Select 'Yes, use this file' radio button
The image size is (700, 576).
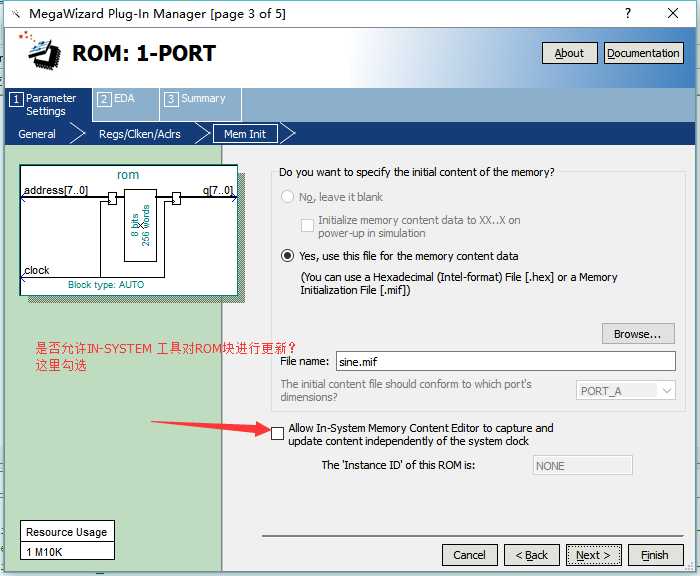click(x=287, y=256)
